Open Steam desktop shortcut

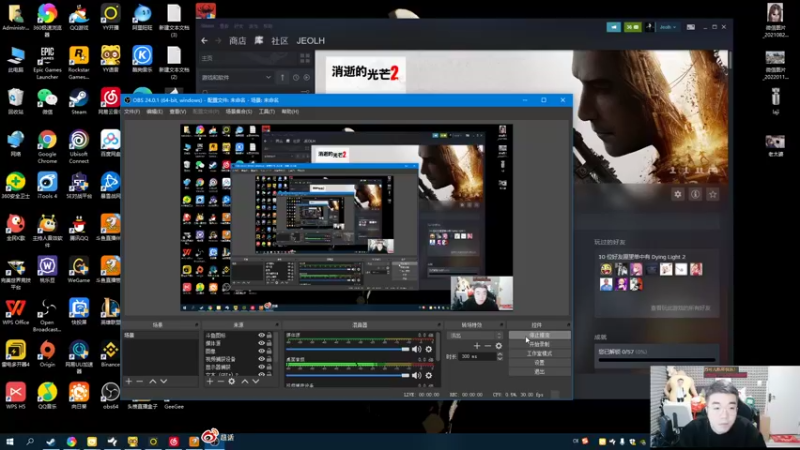pos(79,102)
